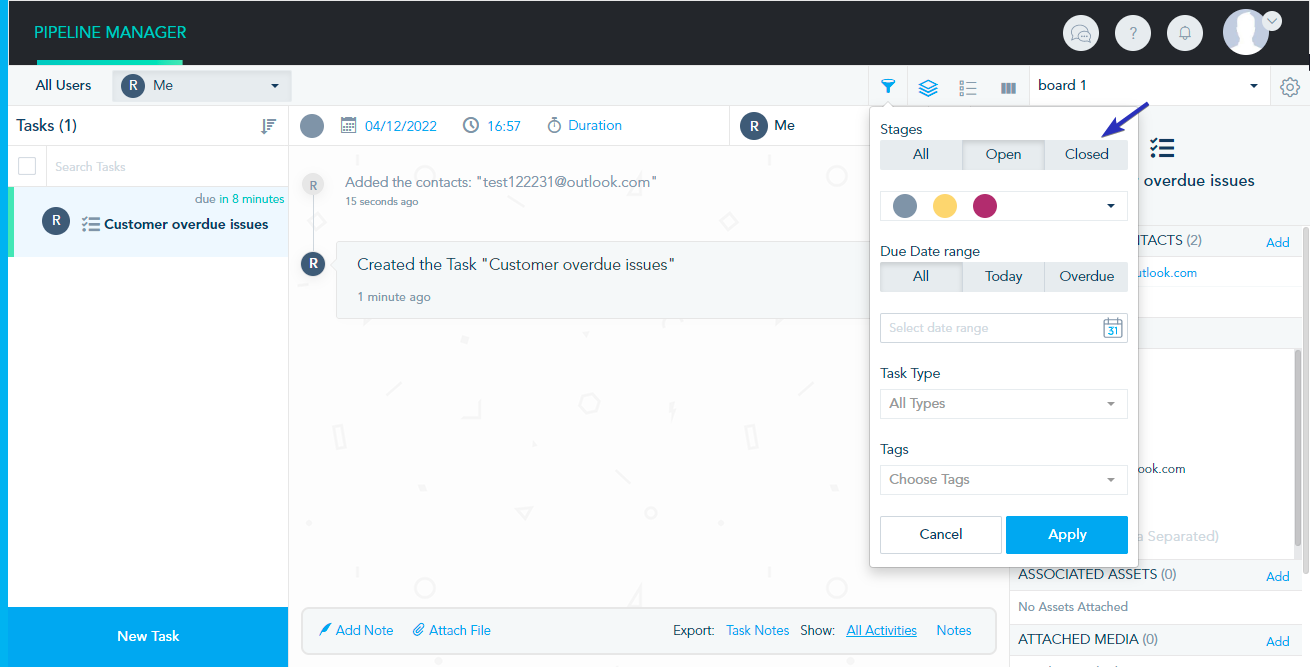
Task: Open the stacked layers view icon
Action: pos(928,87)
